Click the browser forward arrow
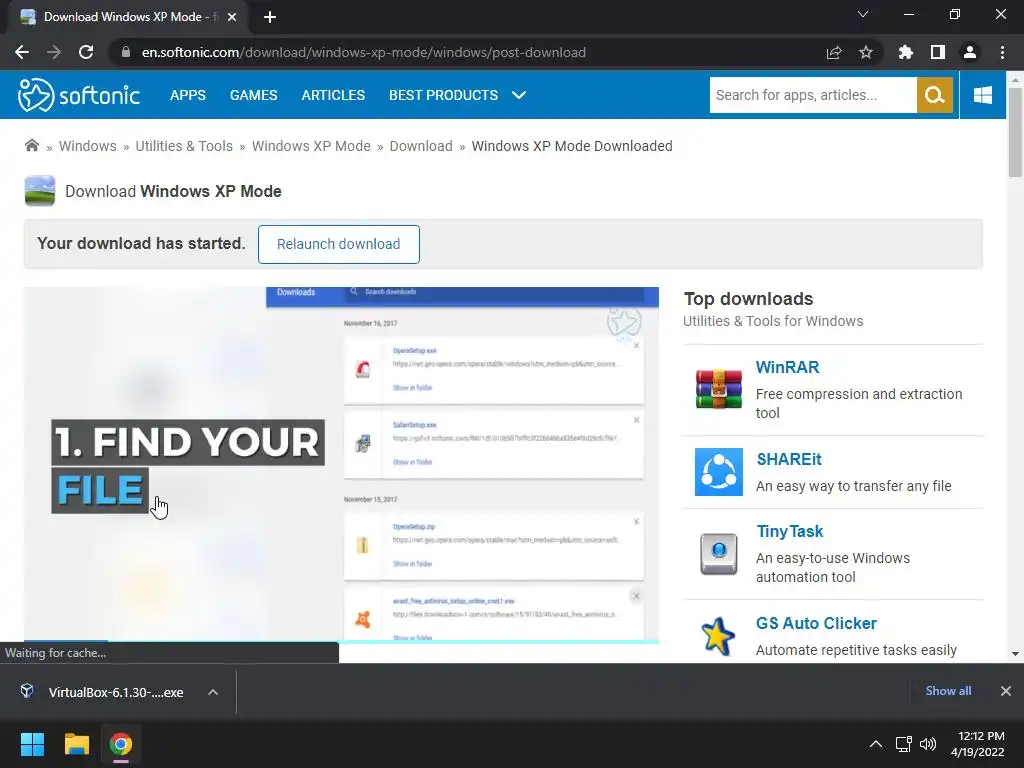 coord(54,52)
